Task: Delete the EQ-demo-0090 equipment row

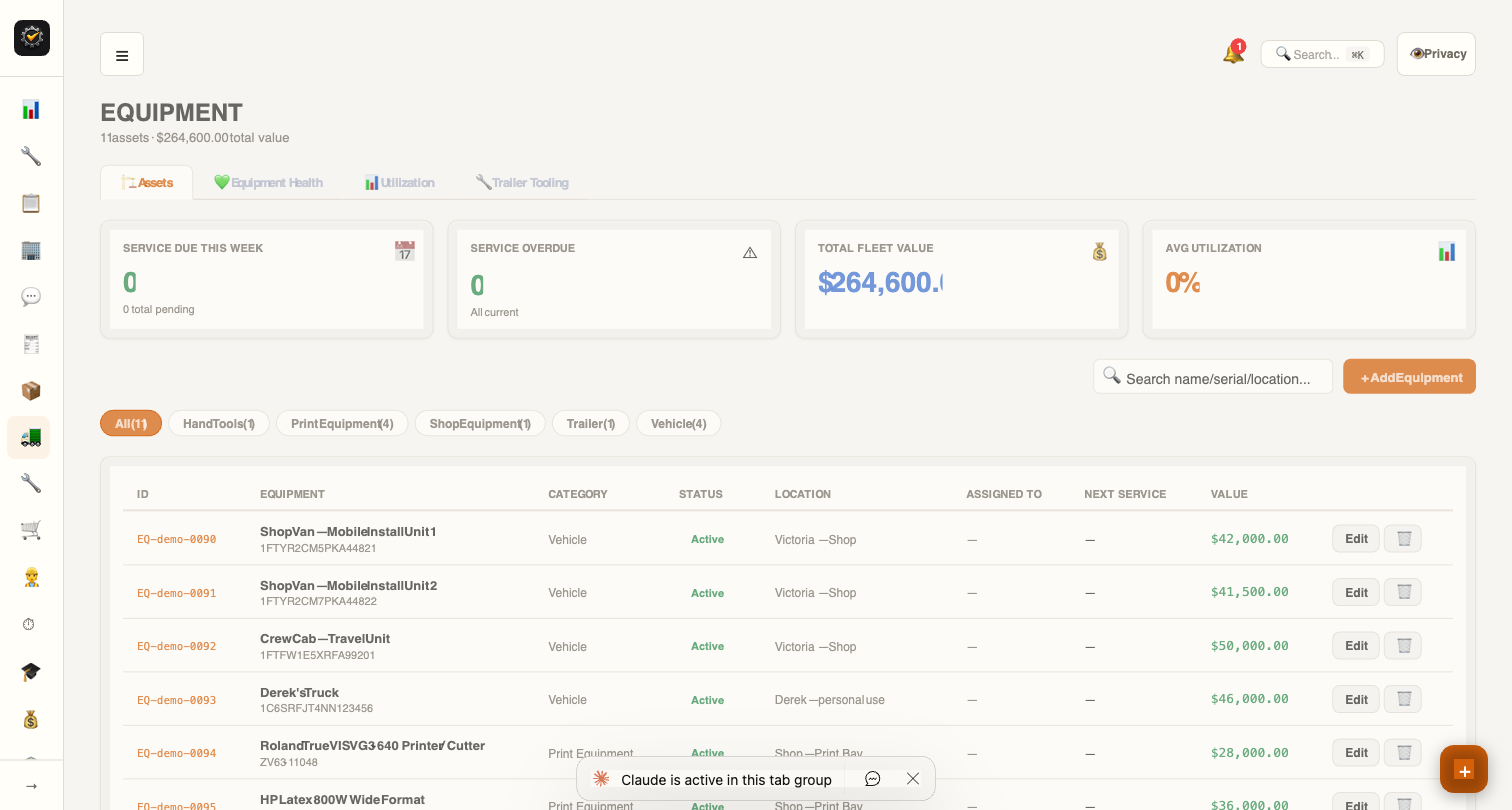Action: 1403,539
